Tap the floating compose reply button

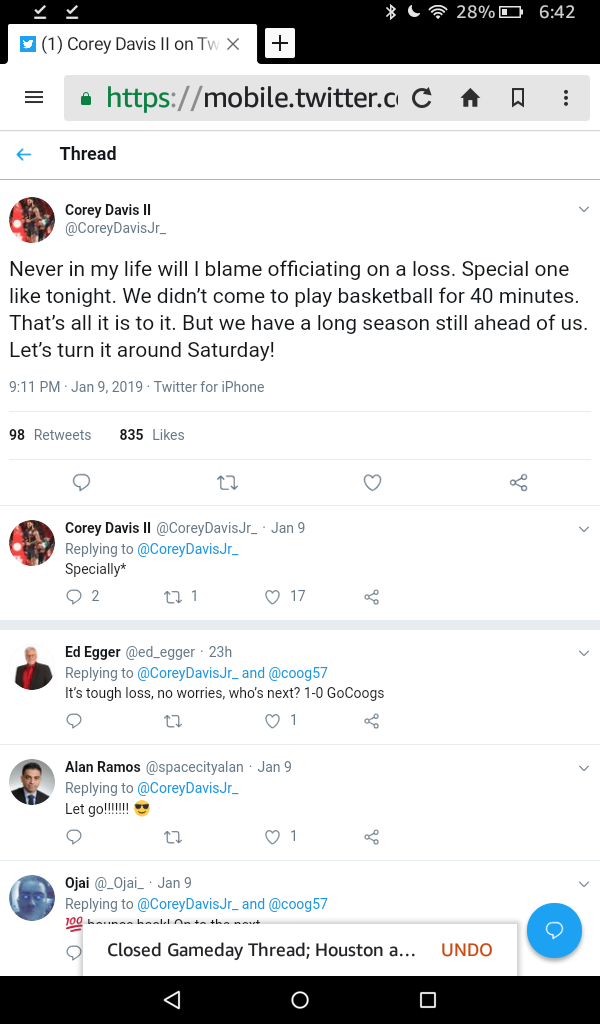[x=553, y=931]
